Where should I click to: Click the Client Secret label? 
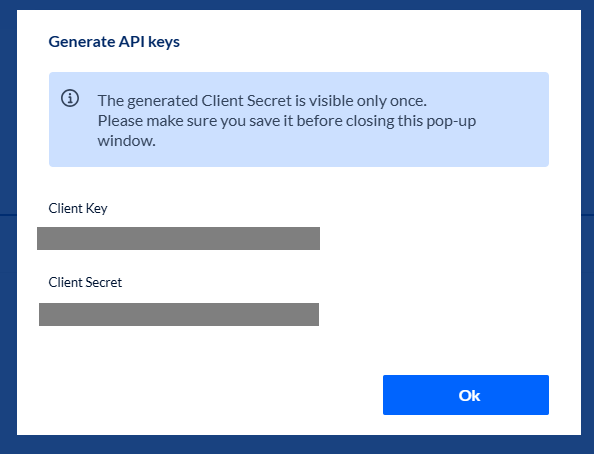(x=85, y=282)
